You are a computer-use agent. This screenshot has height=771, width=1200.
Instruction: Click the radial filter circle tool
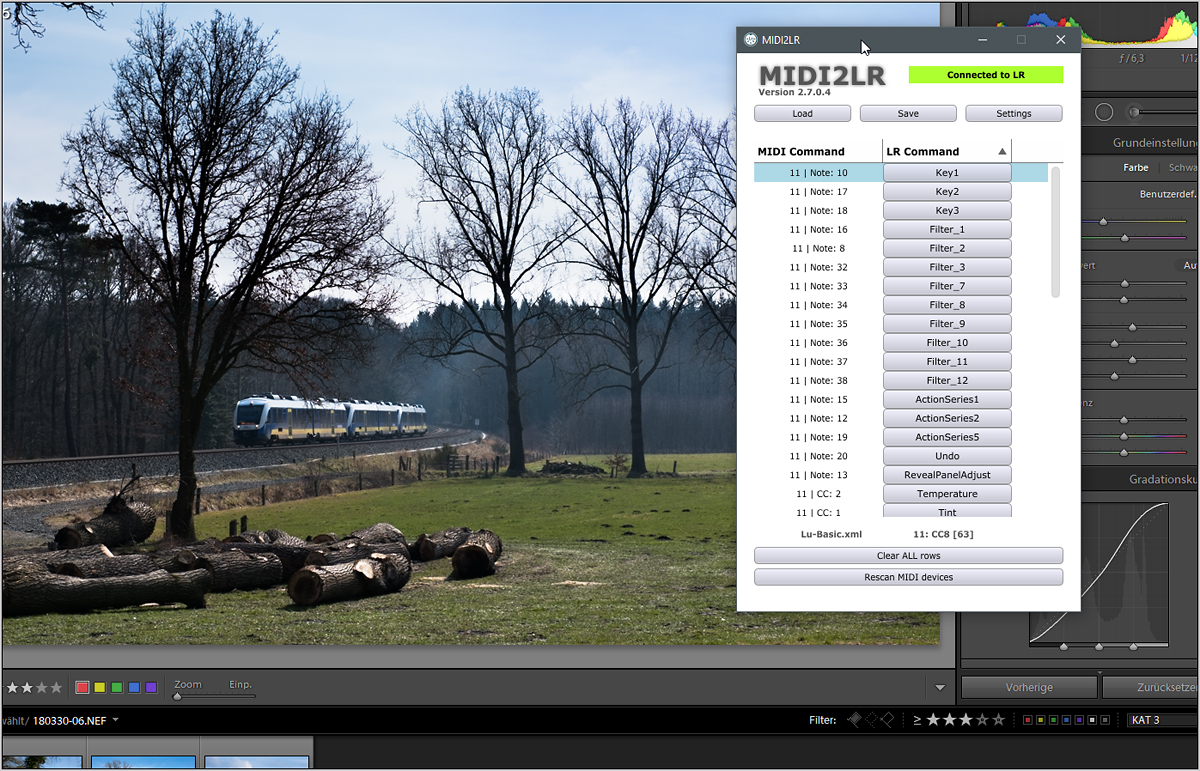pyautogui.click(x=1104, y=113)
